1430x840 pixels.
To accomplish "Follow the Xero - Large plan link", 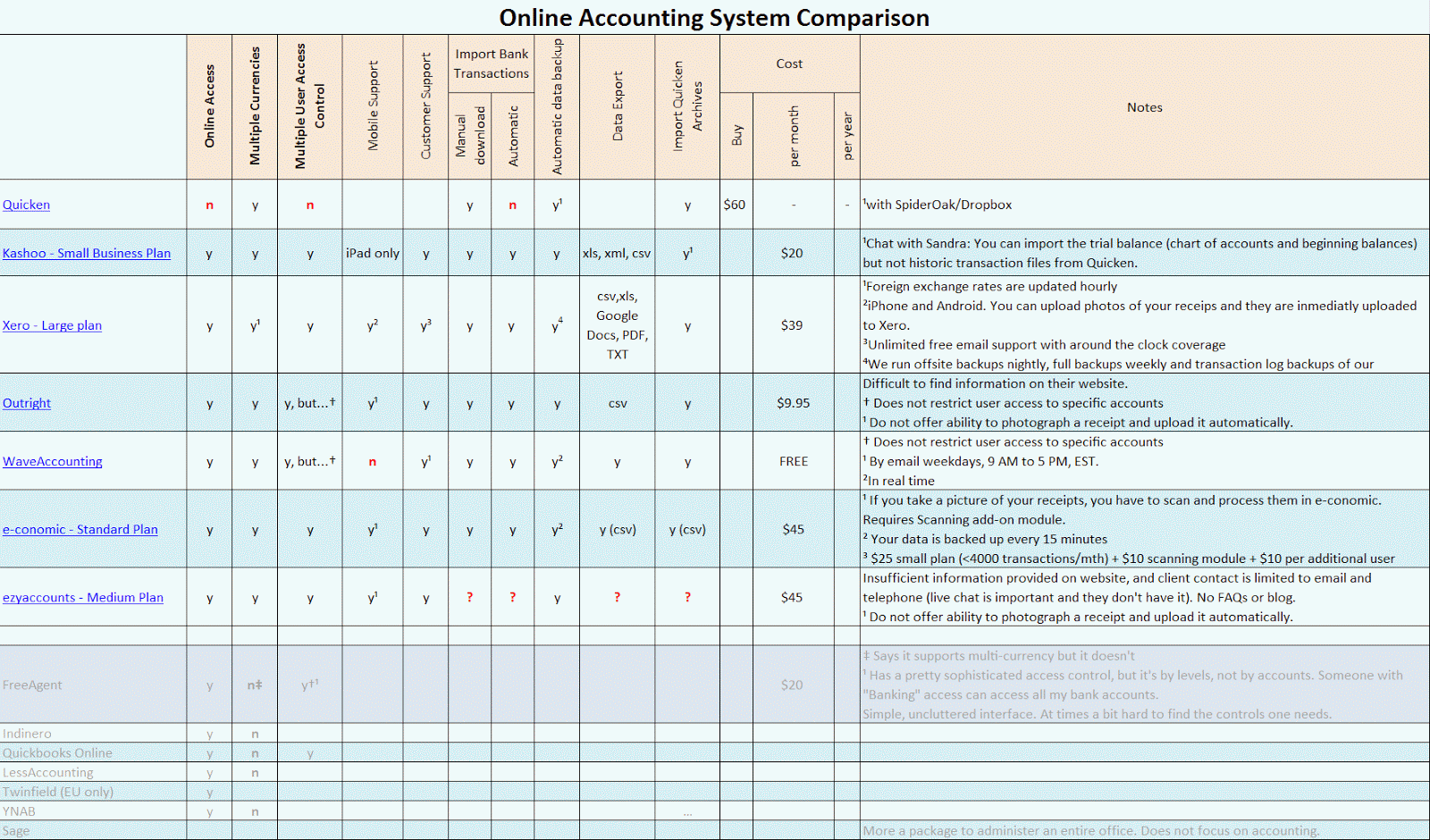I will [x=52, y=325].
